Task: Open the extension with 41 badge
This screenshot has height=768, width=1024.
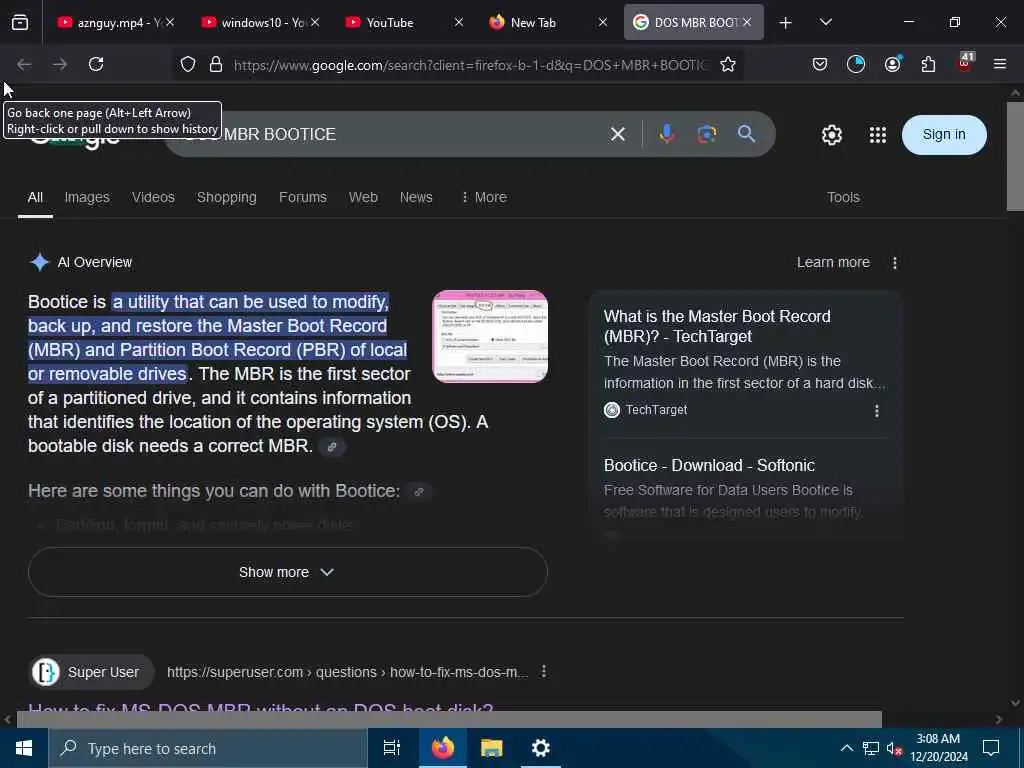Action: tap(965, 63)
